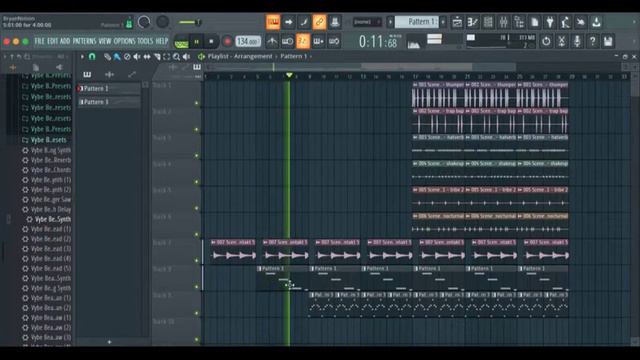Toggle wait for input before playing
The image size is (640, 360).
(287, 41)
